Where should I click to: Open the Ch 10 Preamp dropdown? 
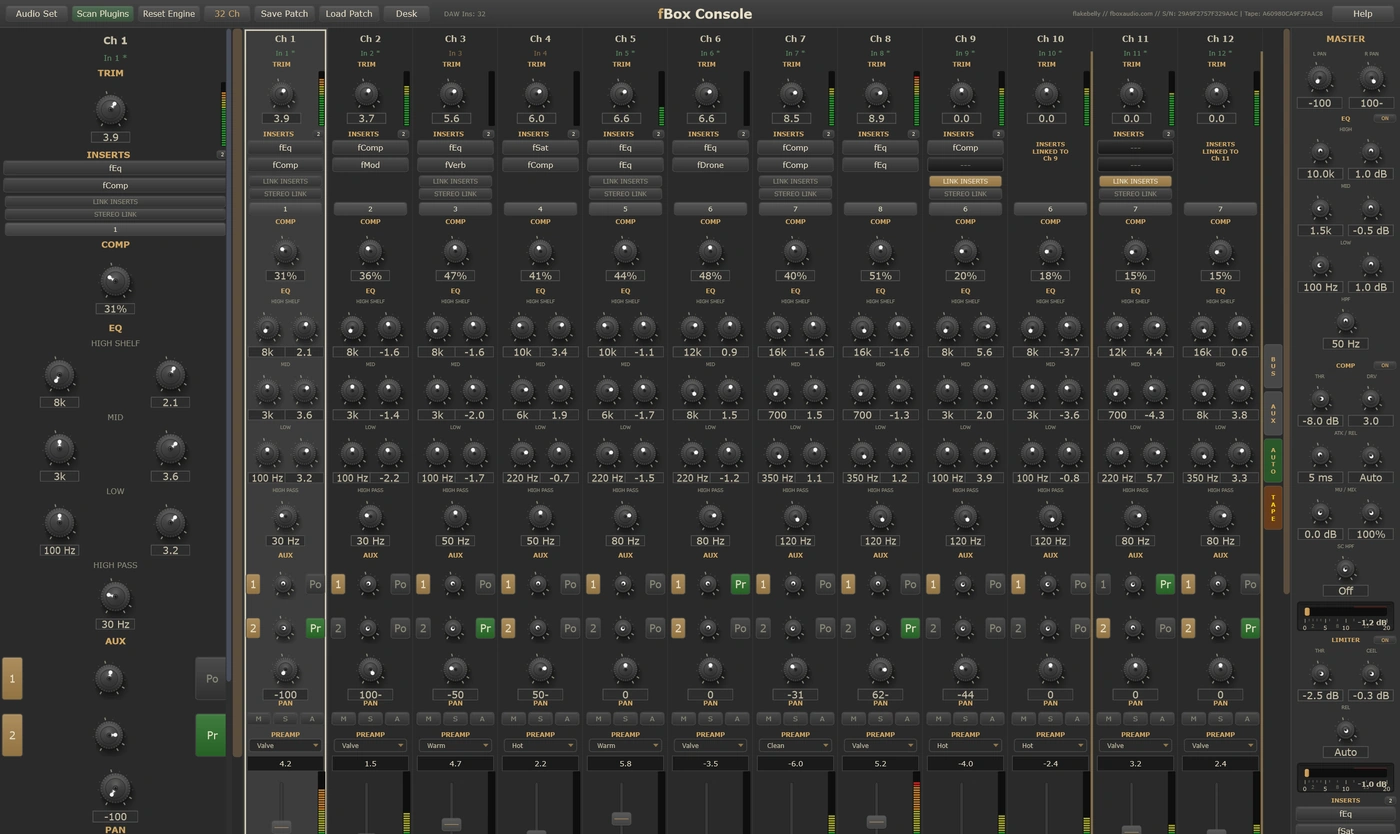coord(1050,745)
